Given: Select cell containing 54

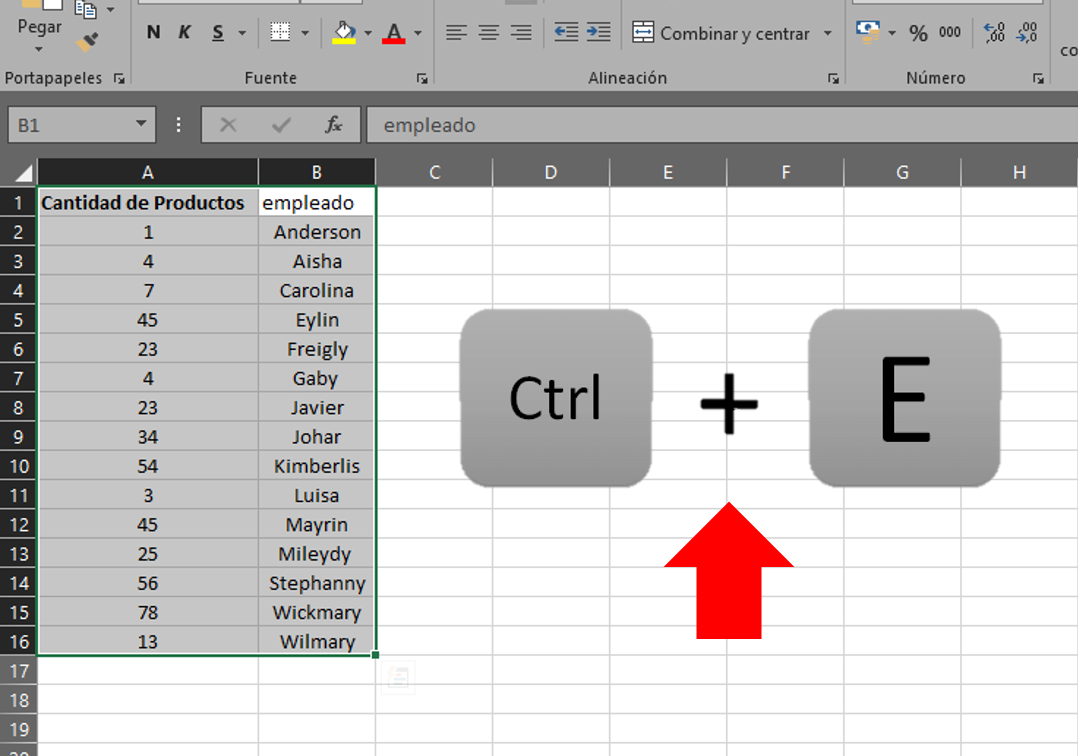Looking at the screenshot, I should click(x=148, y=466).
